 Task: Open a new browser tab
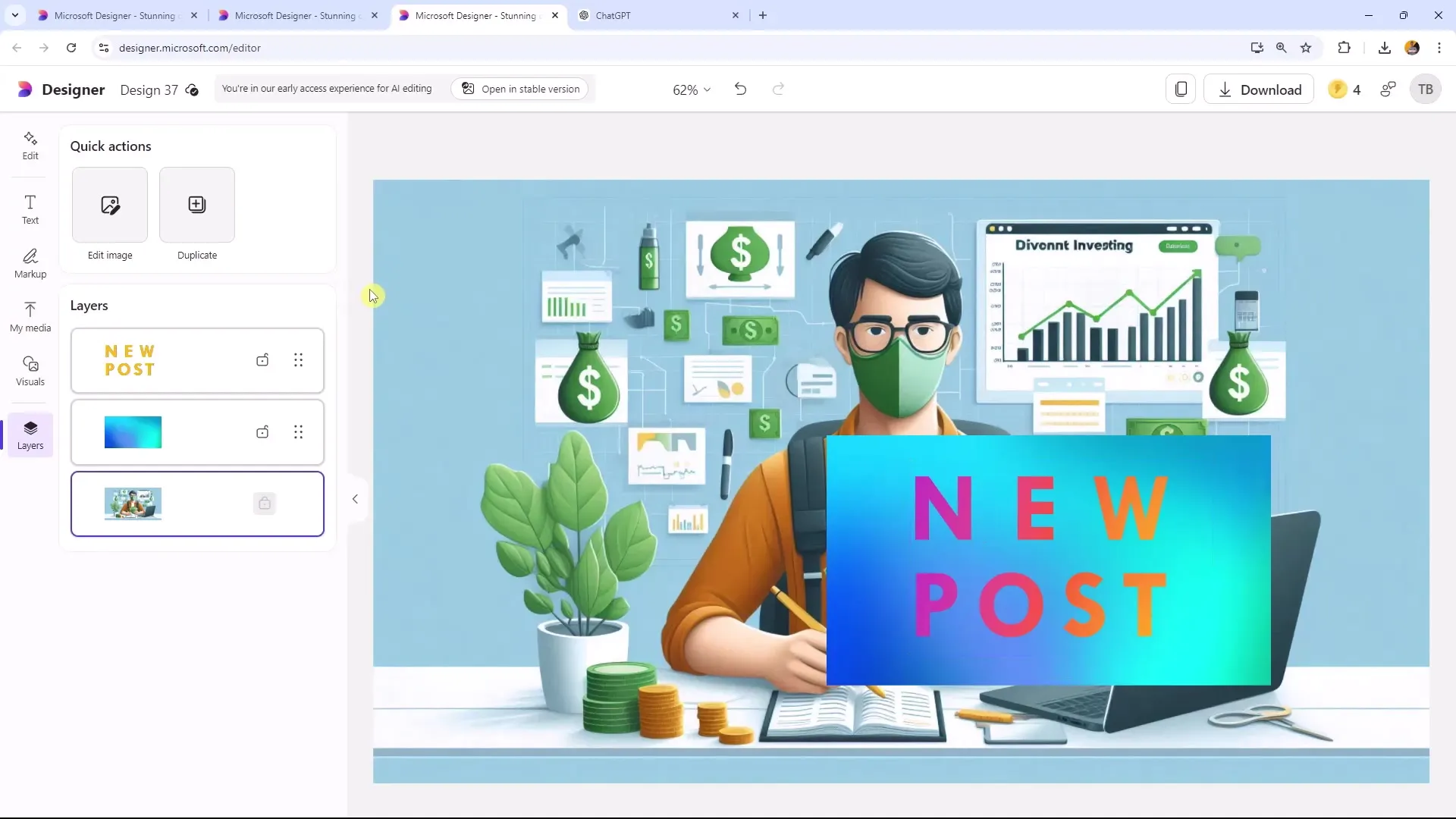point(763,15)
